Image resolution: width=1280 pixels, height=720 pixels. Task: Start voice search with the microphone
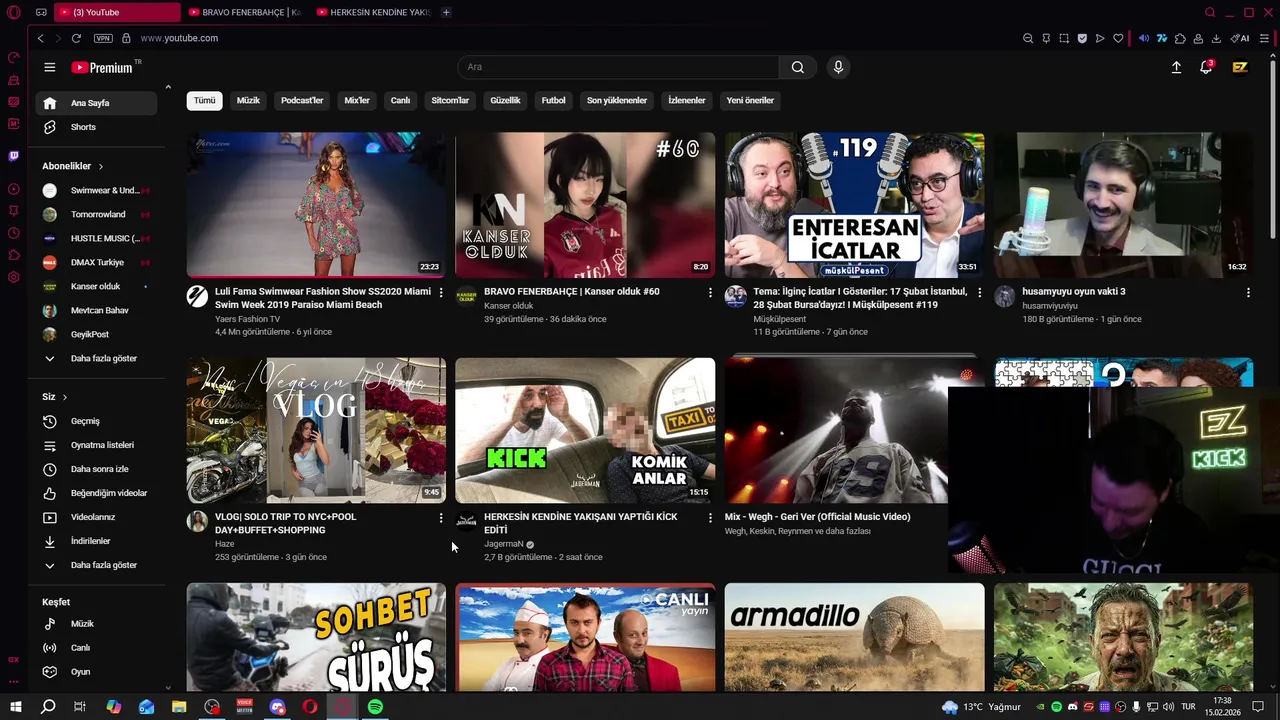pos(838,67)
